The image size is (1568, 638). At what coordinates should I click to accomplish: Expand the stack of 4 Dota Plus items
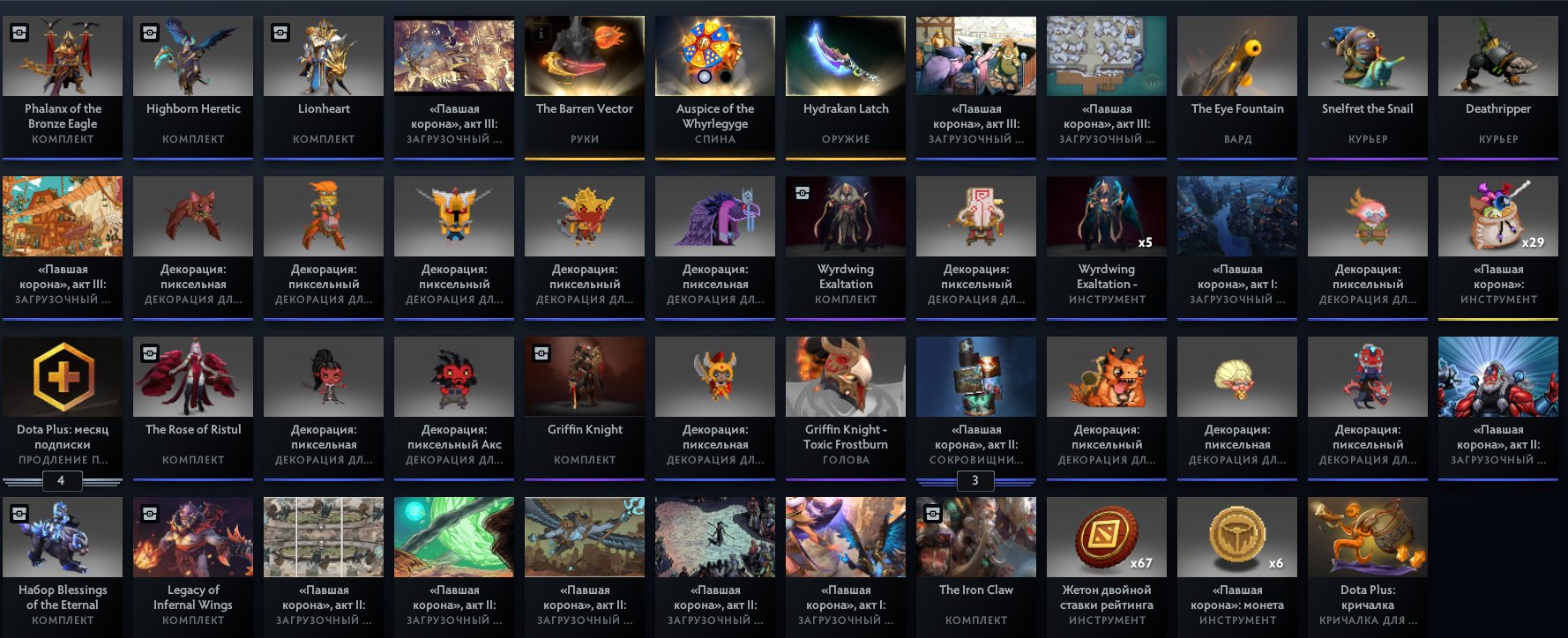61,480
